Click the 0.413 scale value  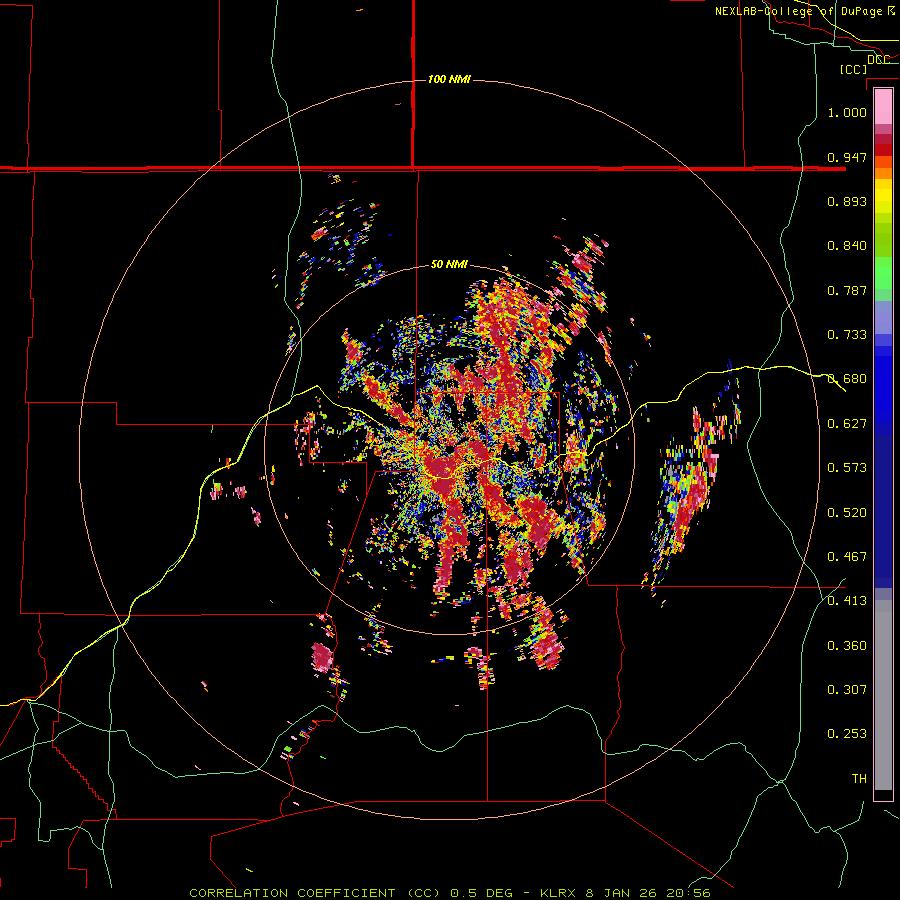(847, 601)
